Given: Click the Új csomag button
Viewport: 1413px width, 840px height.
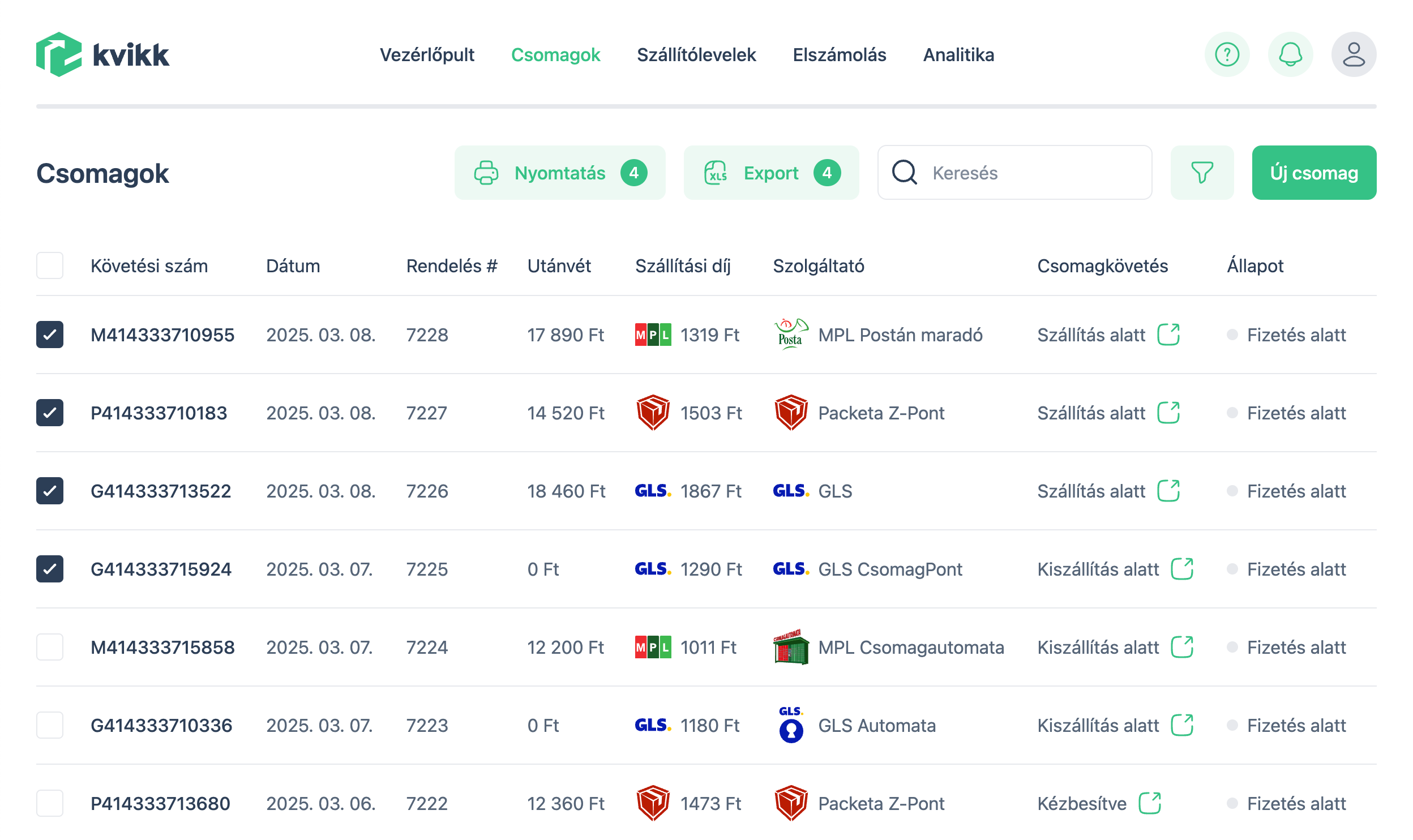Looking at the screenshot, I should tap(1314, 173).
